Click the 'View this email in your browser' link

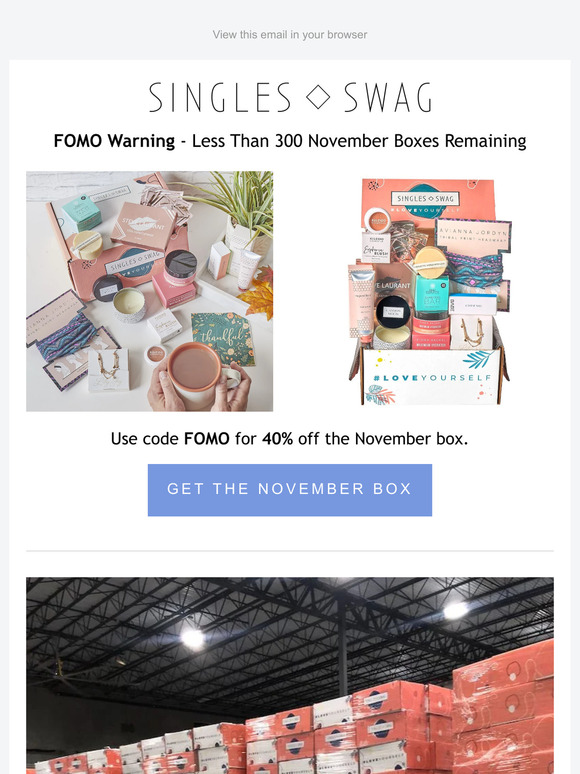[290, 35]
